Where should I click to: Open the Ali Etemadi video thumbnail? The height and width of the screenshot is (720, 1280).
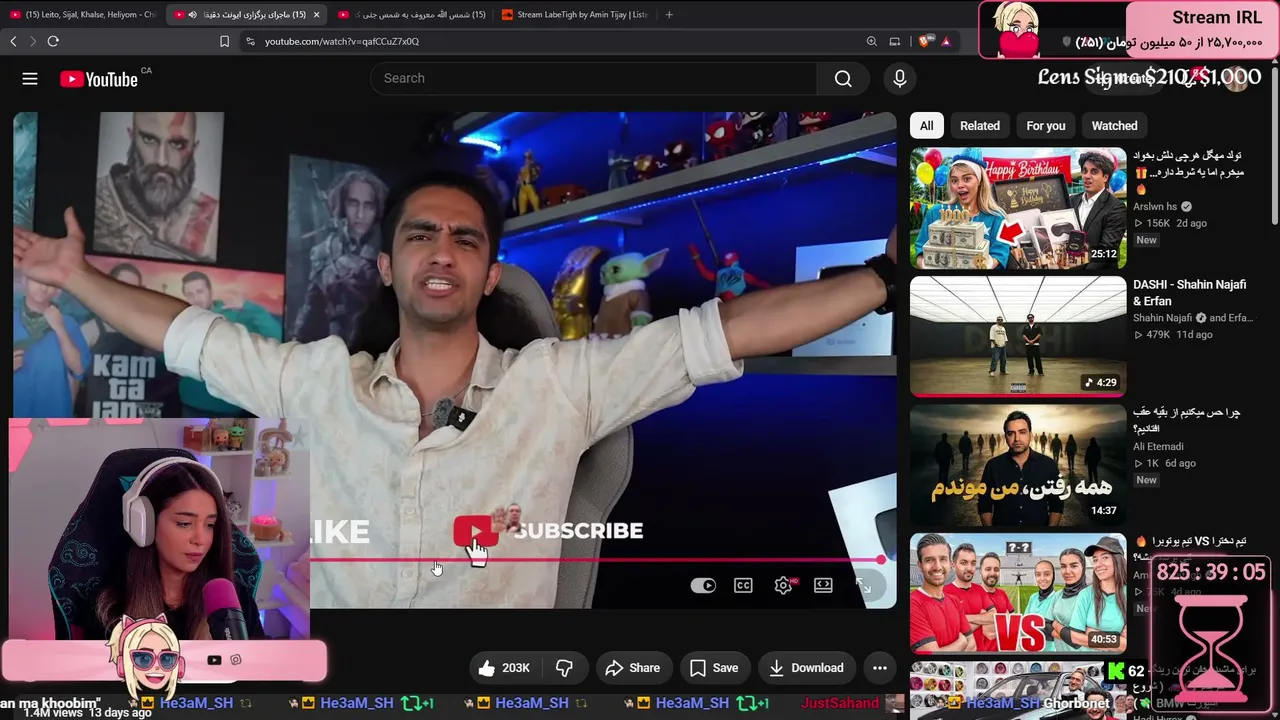pyautogui.click(x=1018, y=466)
